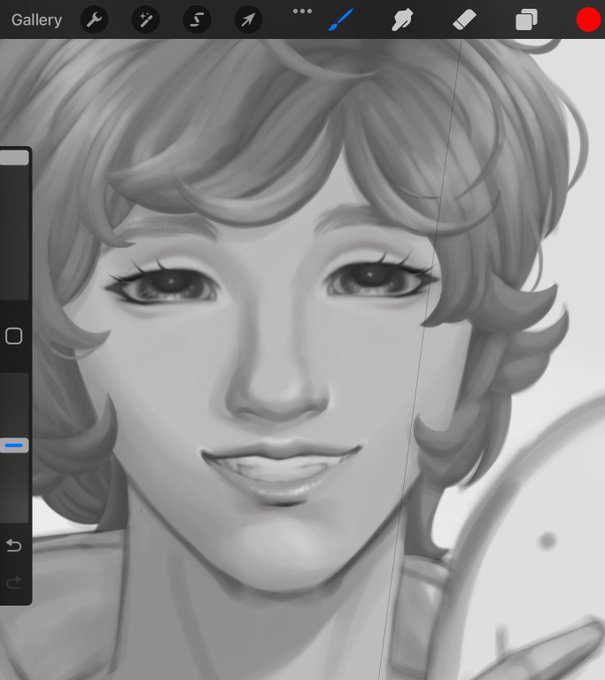Return to the Gallery
The width and height of the screenshot is (605, 680).
[36, 20]
